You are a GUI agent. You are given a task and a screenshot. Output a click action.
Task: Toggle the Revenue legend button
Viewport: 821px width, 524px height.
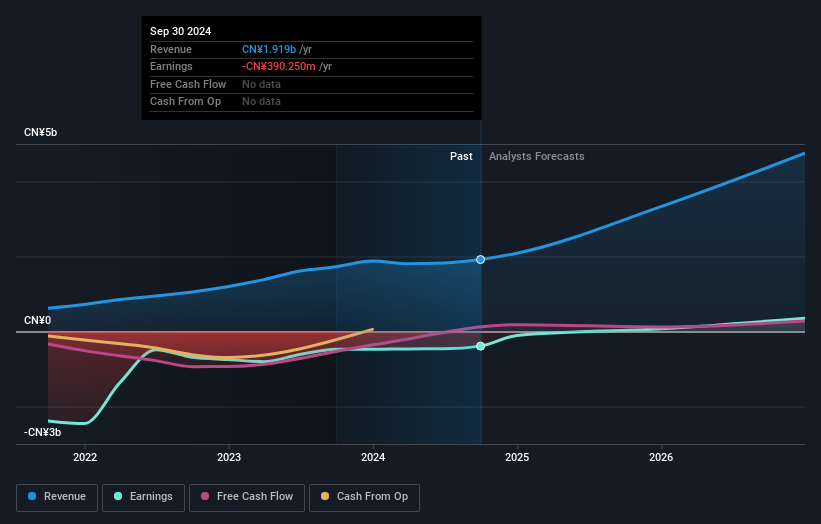(x=57, y=497)
